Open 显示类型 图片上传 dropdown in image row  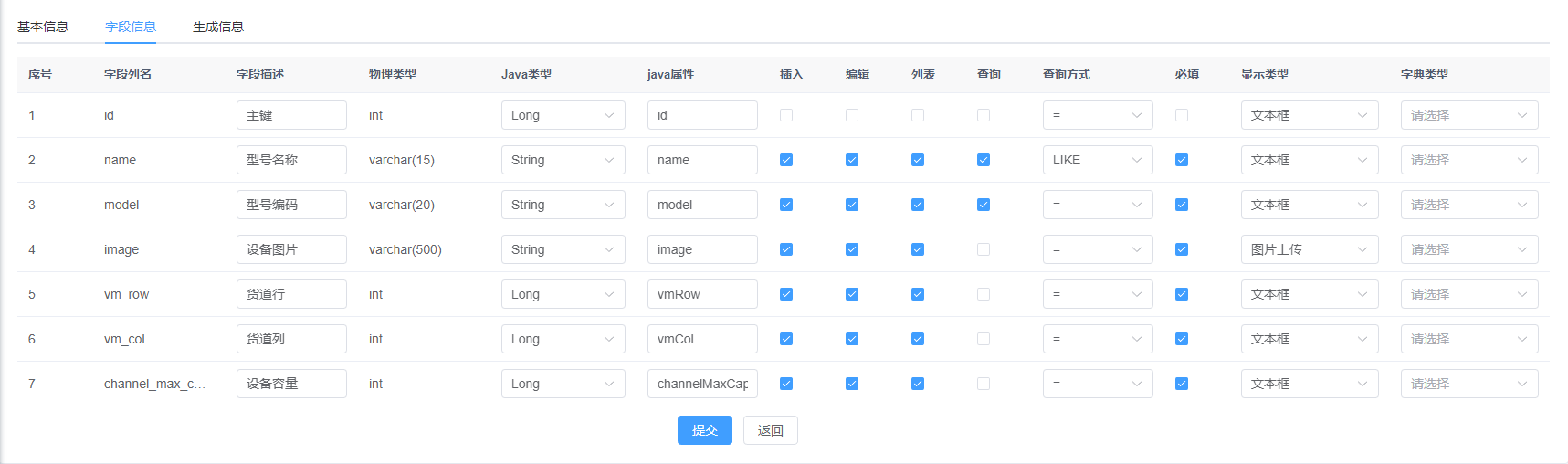coord(1310,249)
